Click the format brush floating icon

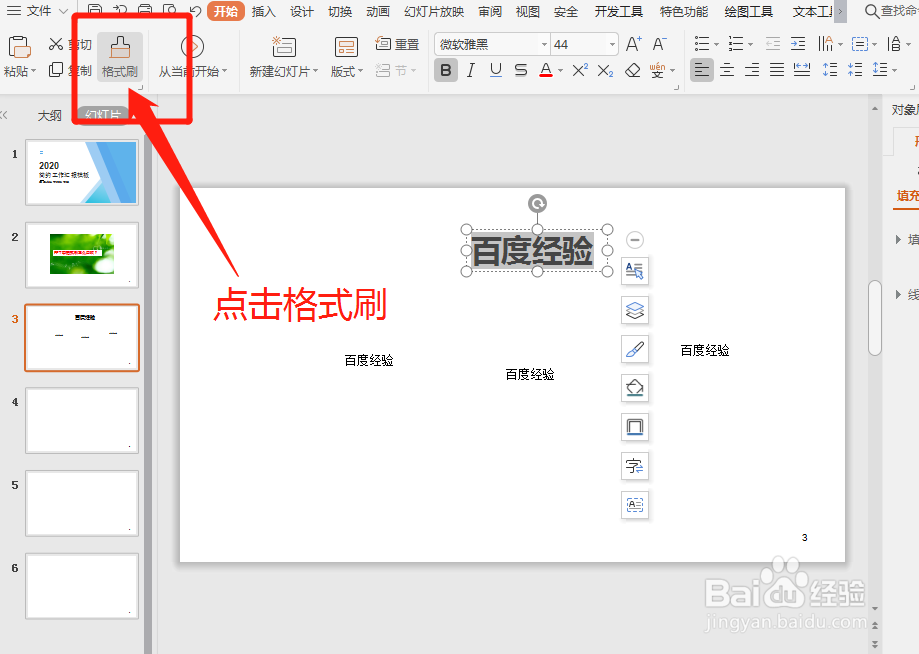pyautogui.click(x=635, y=349)
